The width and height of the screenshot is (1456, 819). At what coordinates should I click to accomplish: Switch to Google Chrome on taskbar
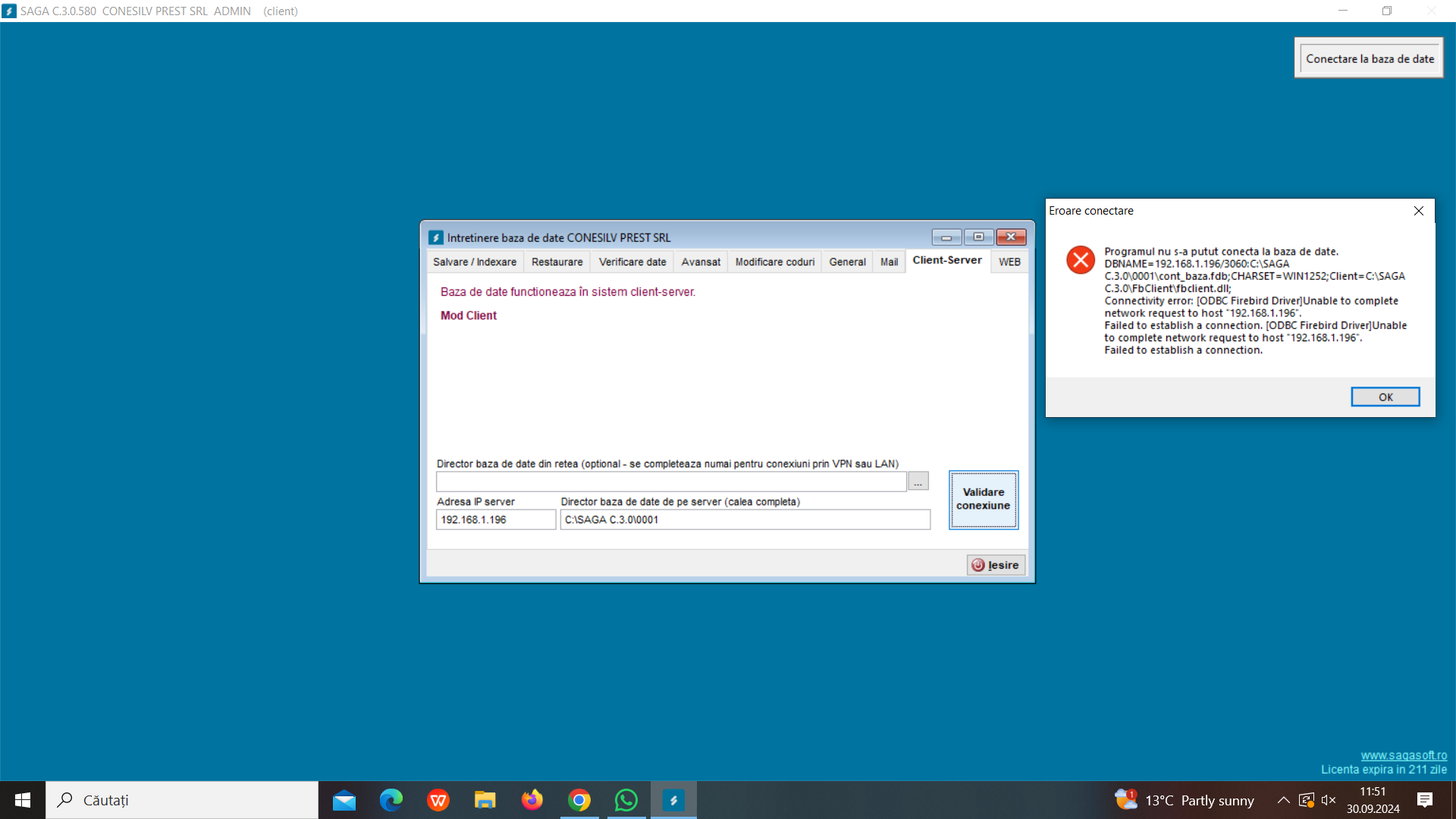click(x=579, y=800)
